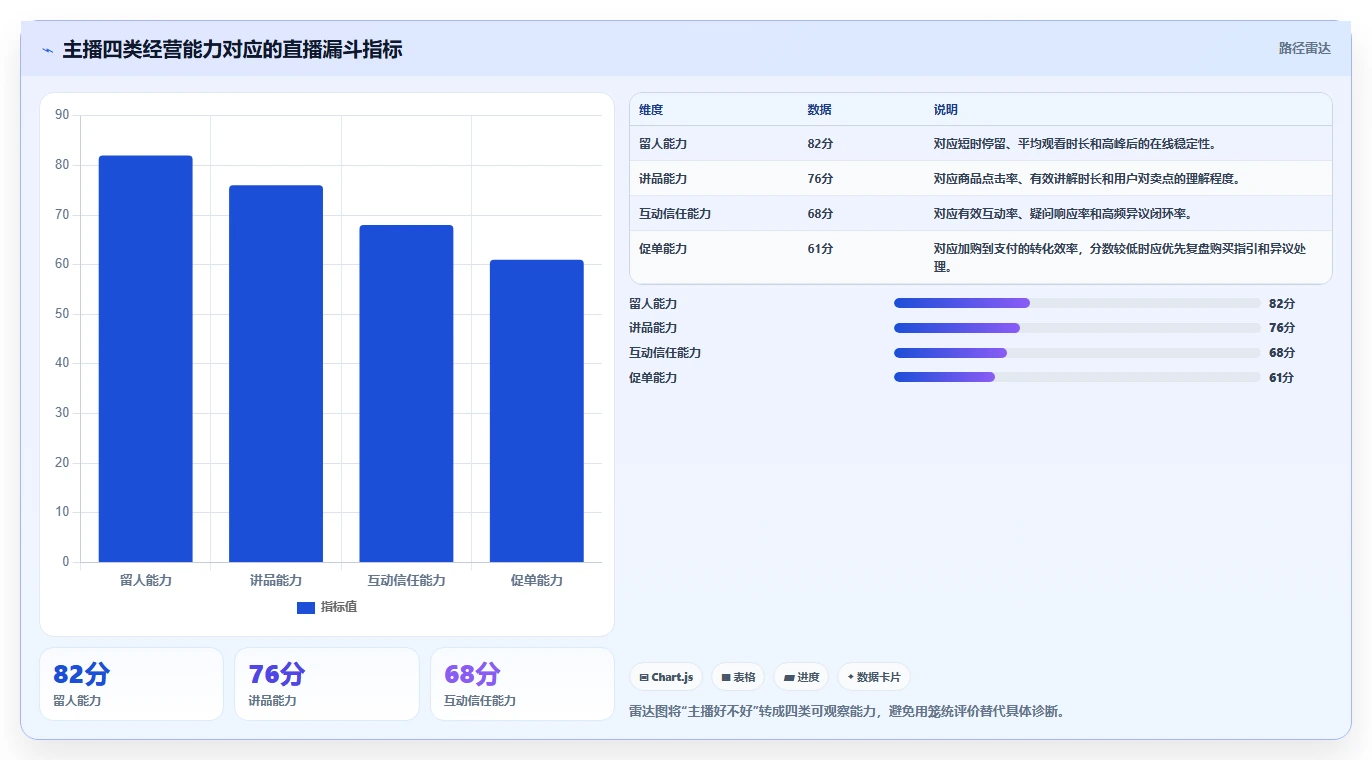Click the 指标值 legend label
The image size is (1372, 760).
[x=339, y=607]
